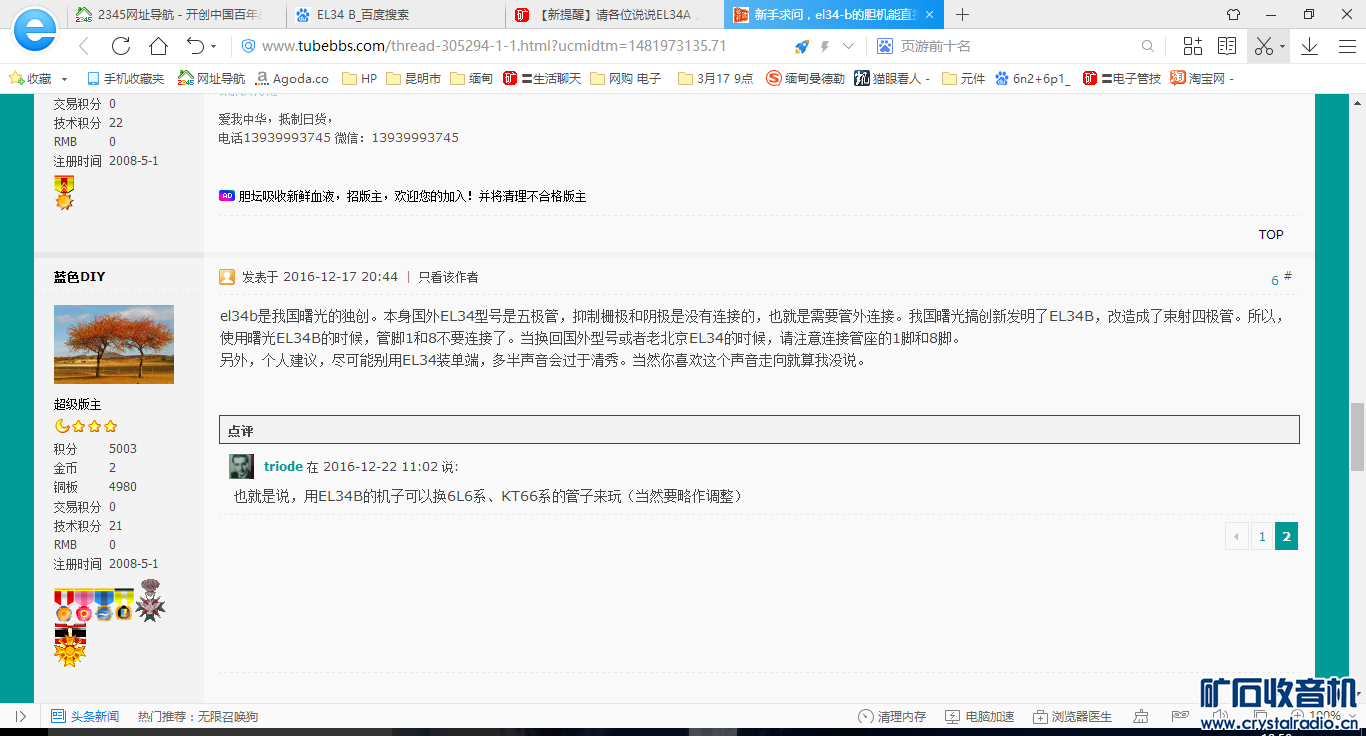The height and width of the screenshot is (736, 1366).
Task: Open the 猫眼看人 bookmark
Action: coord(893,78)
